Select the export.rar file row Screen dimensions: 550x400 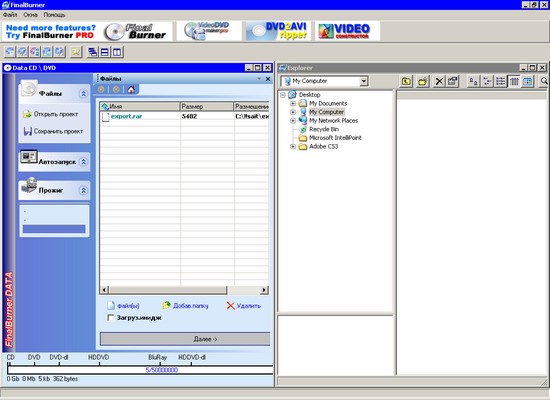pyautogui.click(x=185, y=116)
